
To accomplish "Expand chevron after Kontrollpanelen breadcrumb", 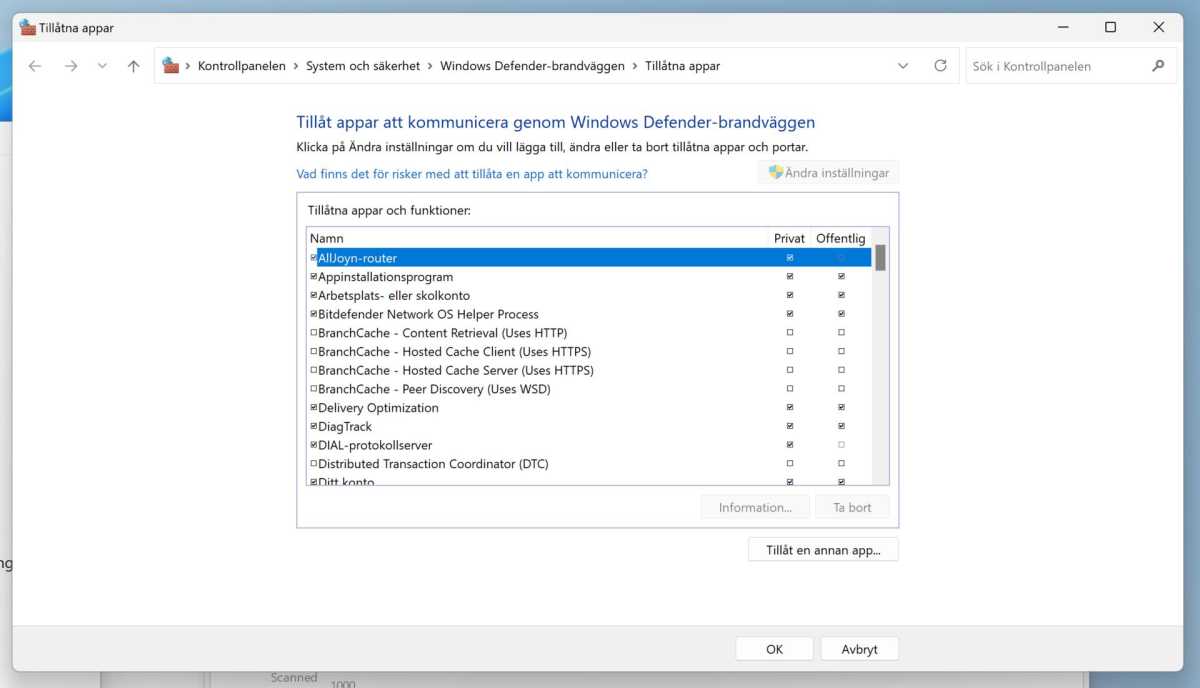I will click(x=296, y=66).
